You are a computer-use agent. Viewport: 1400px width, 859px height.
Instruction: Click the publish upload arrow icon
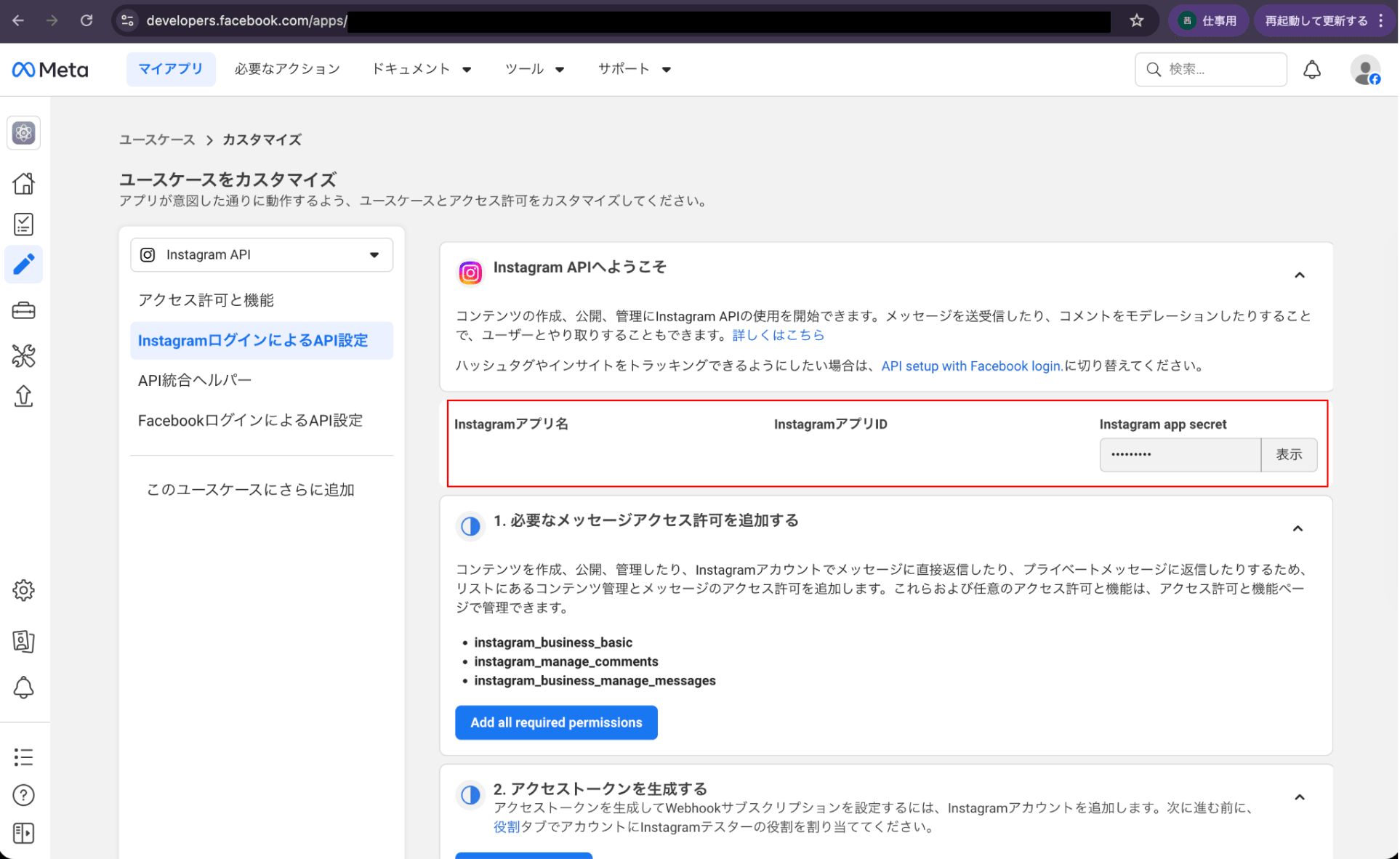click(23, 396)
